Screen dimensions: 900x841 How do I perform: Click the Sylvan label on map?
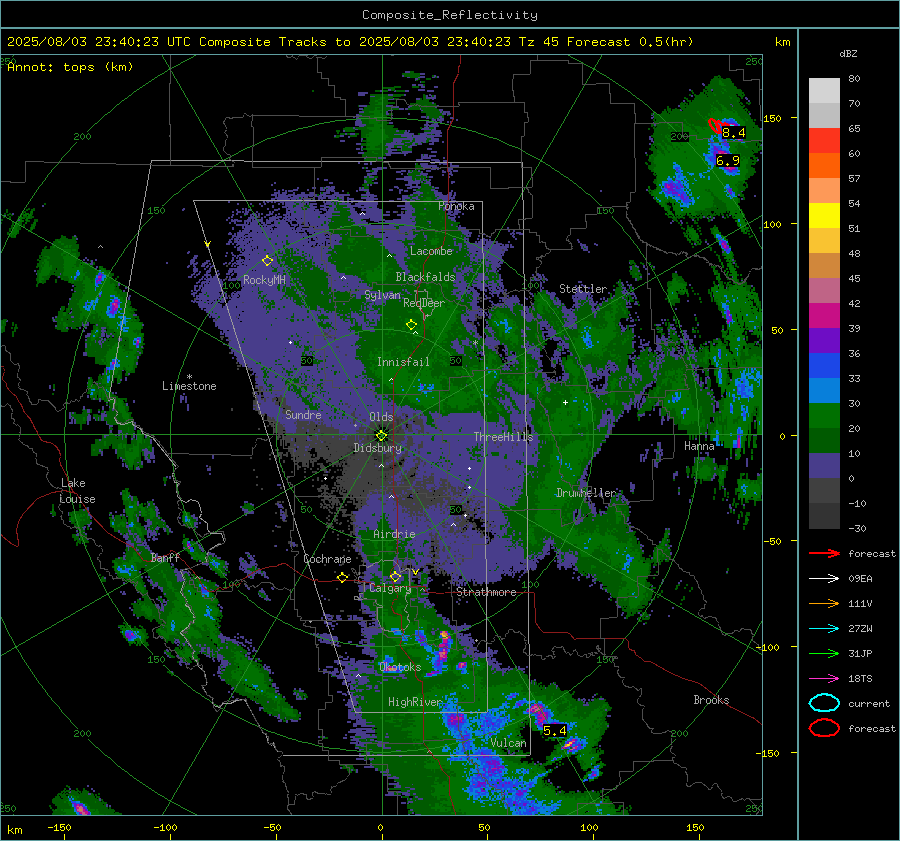point(382,295)
